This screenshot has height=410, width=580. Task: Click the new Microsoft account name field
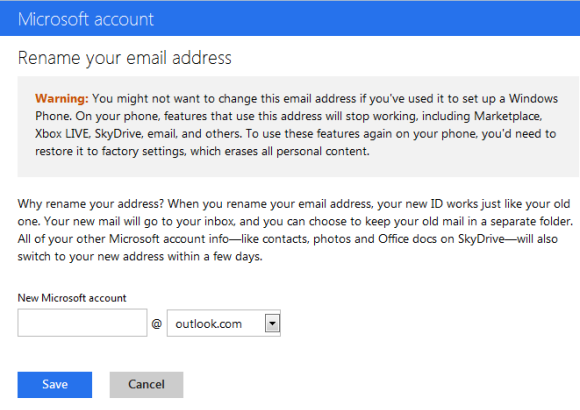tap(82, 323)
